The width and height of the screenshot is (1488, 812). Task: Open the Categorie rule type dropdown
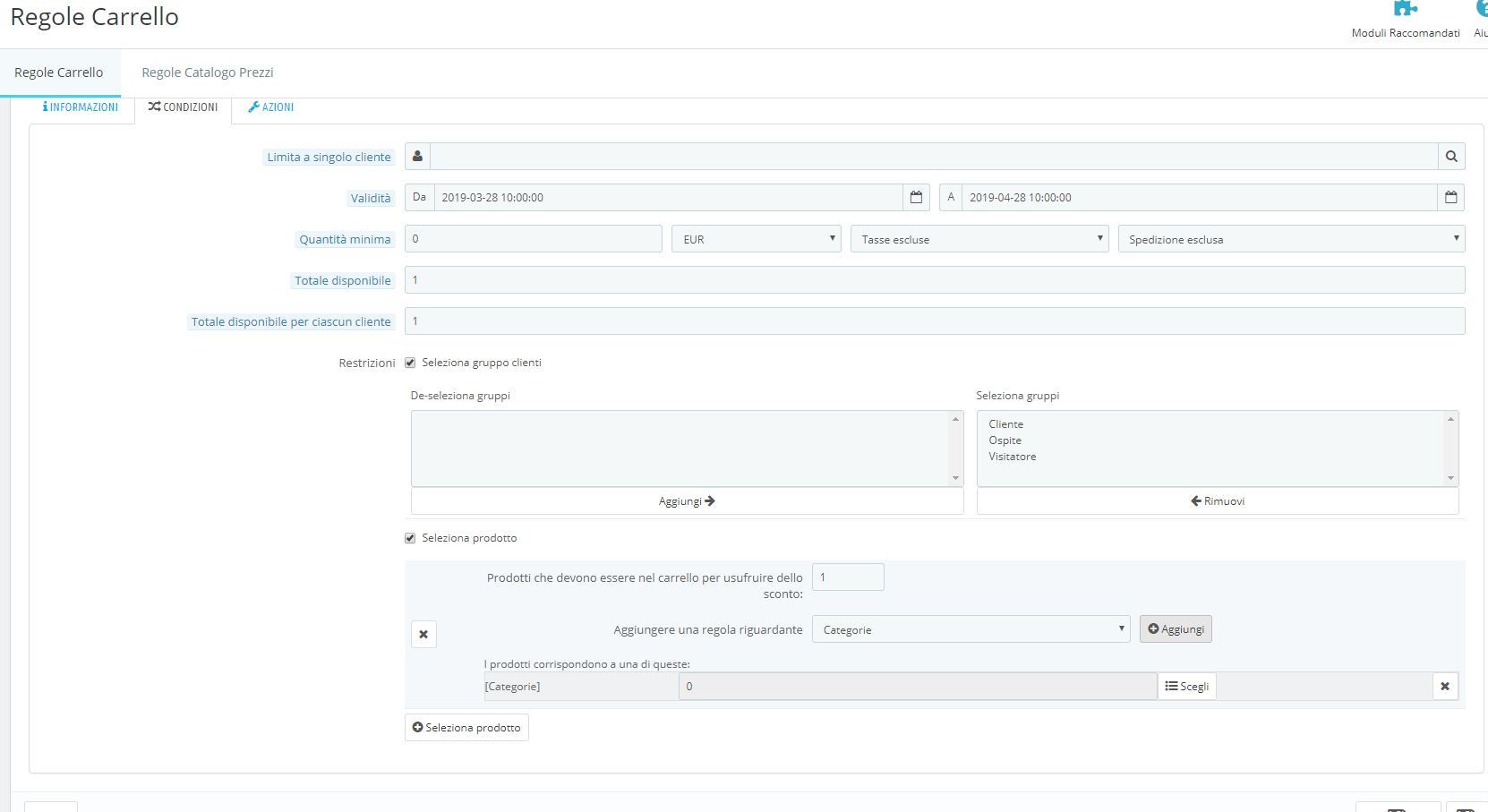971,629
